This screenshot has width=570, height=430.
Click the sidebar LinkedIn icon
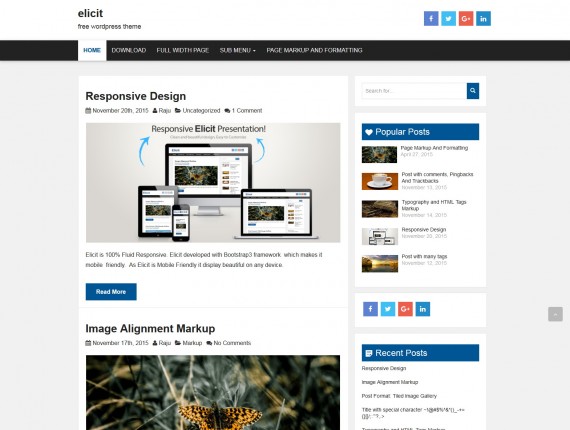[x=422, y=309]
